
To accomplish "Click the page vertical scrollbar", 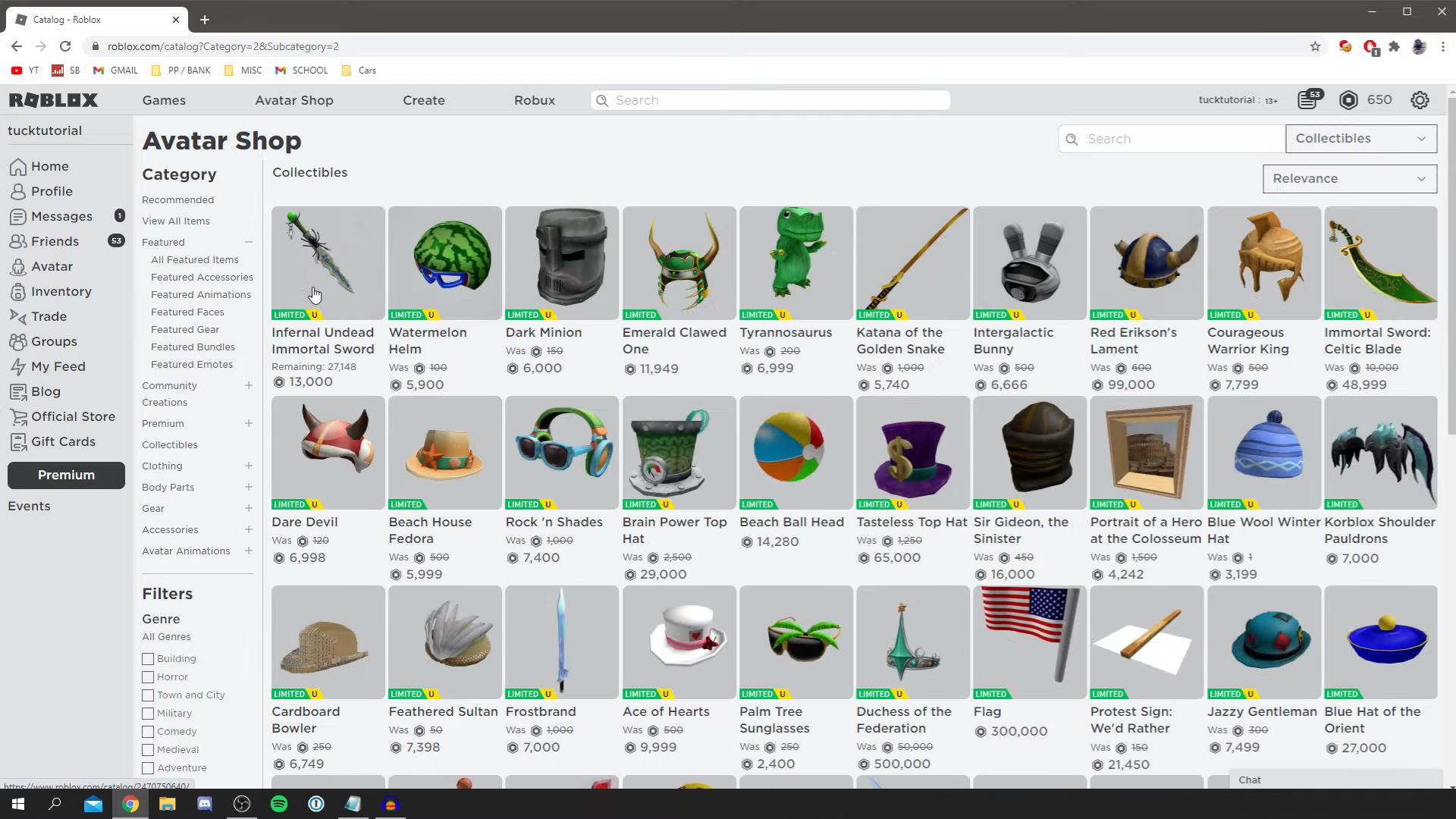I will [1451, 265].
